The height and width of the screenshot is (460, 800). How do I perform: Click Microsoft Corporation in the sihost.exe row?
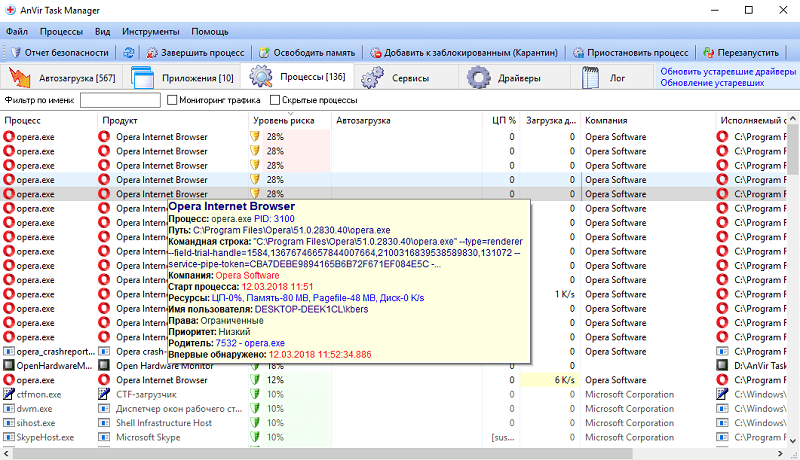coord(629,423)
